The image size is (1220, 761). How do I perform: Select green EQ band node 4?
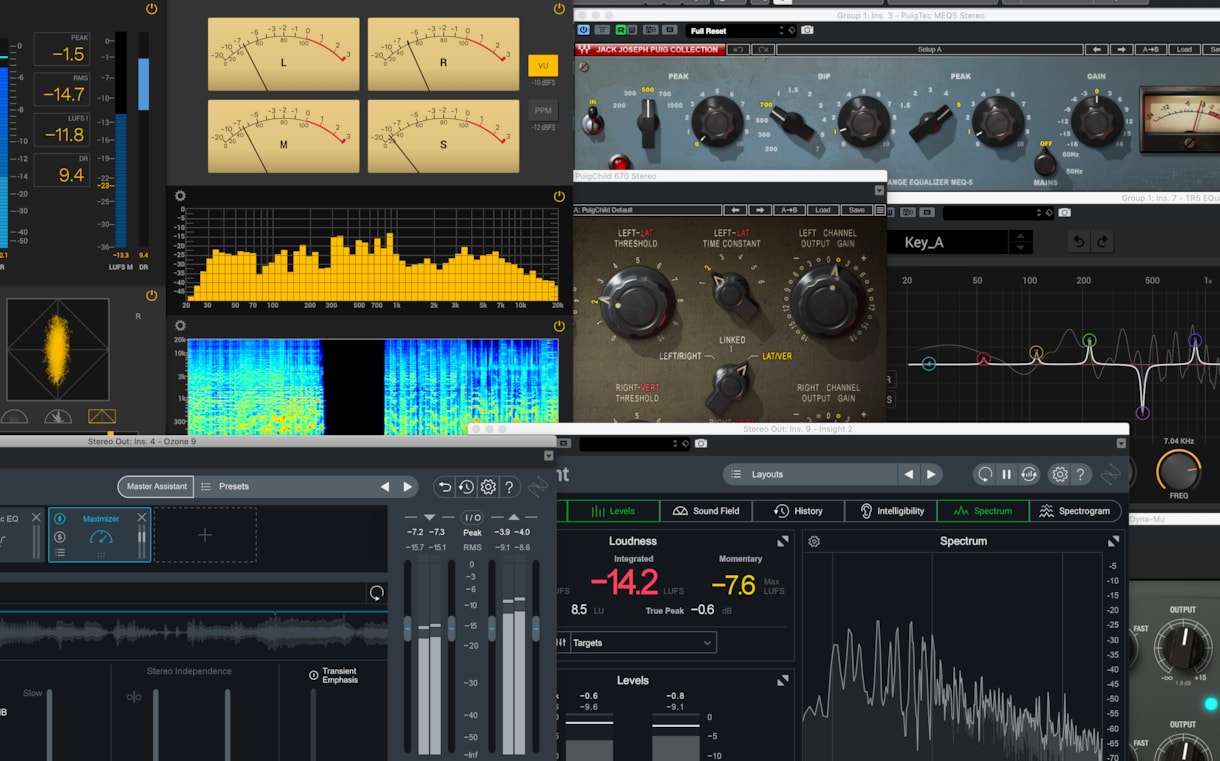pyautogui.click(x=1089, y=341)
